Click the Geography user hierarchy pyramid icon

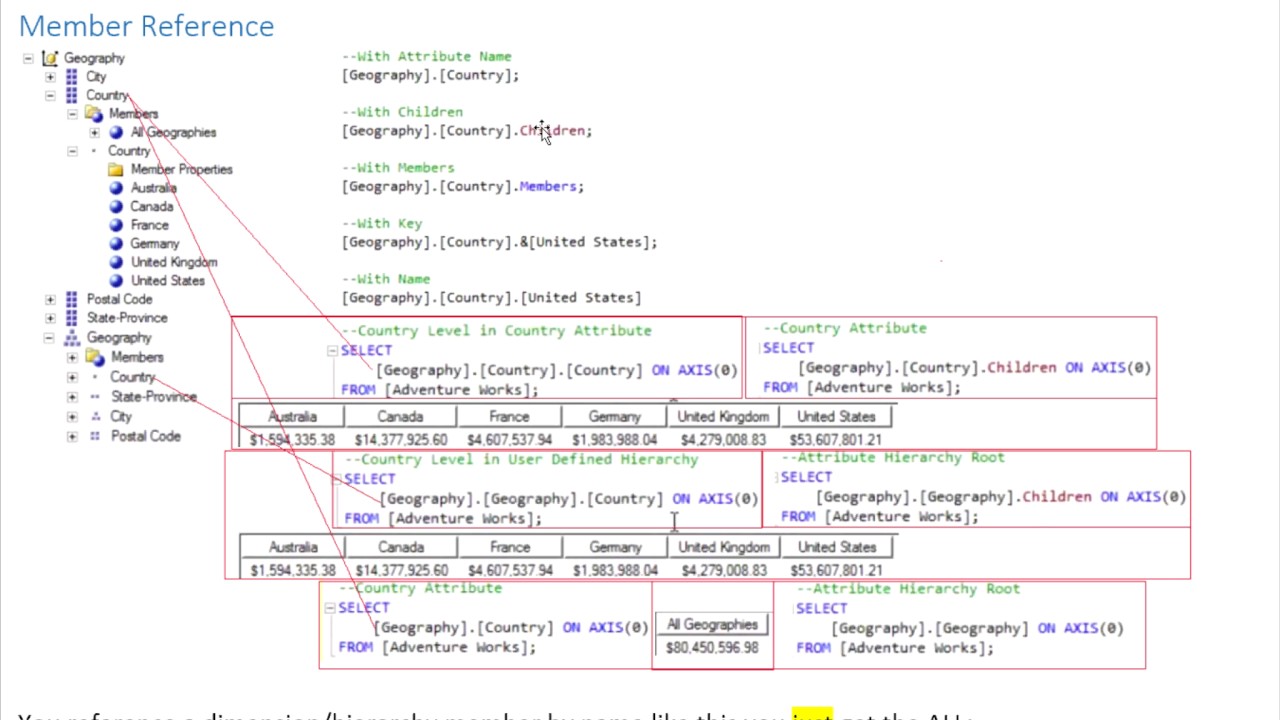click(72, 338)
